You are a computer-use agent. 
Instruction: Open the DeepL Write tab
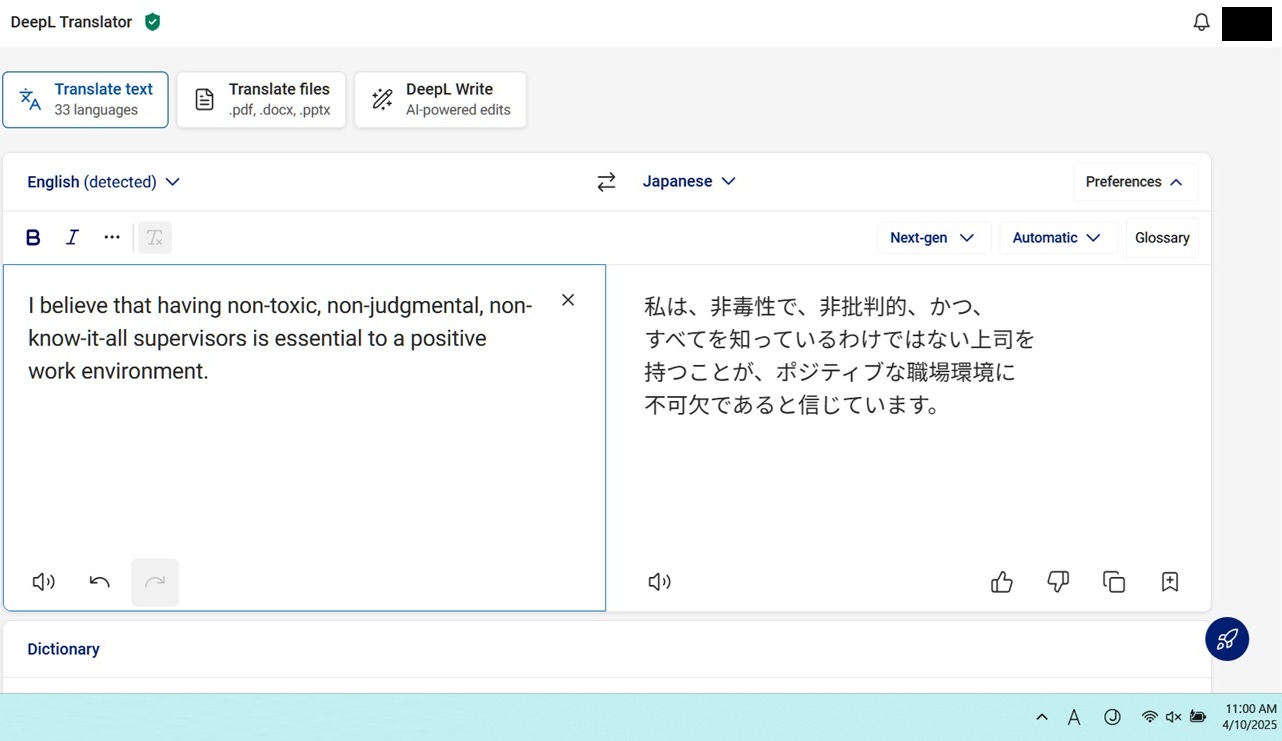[440, 100]
